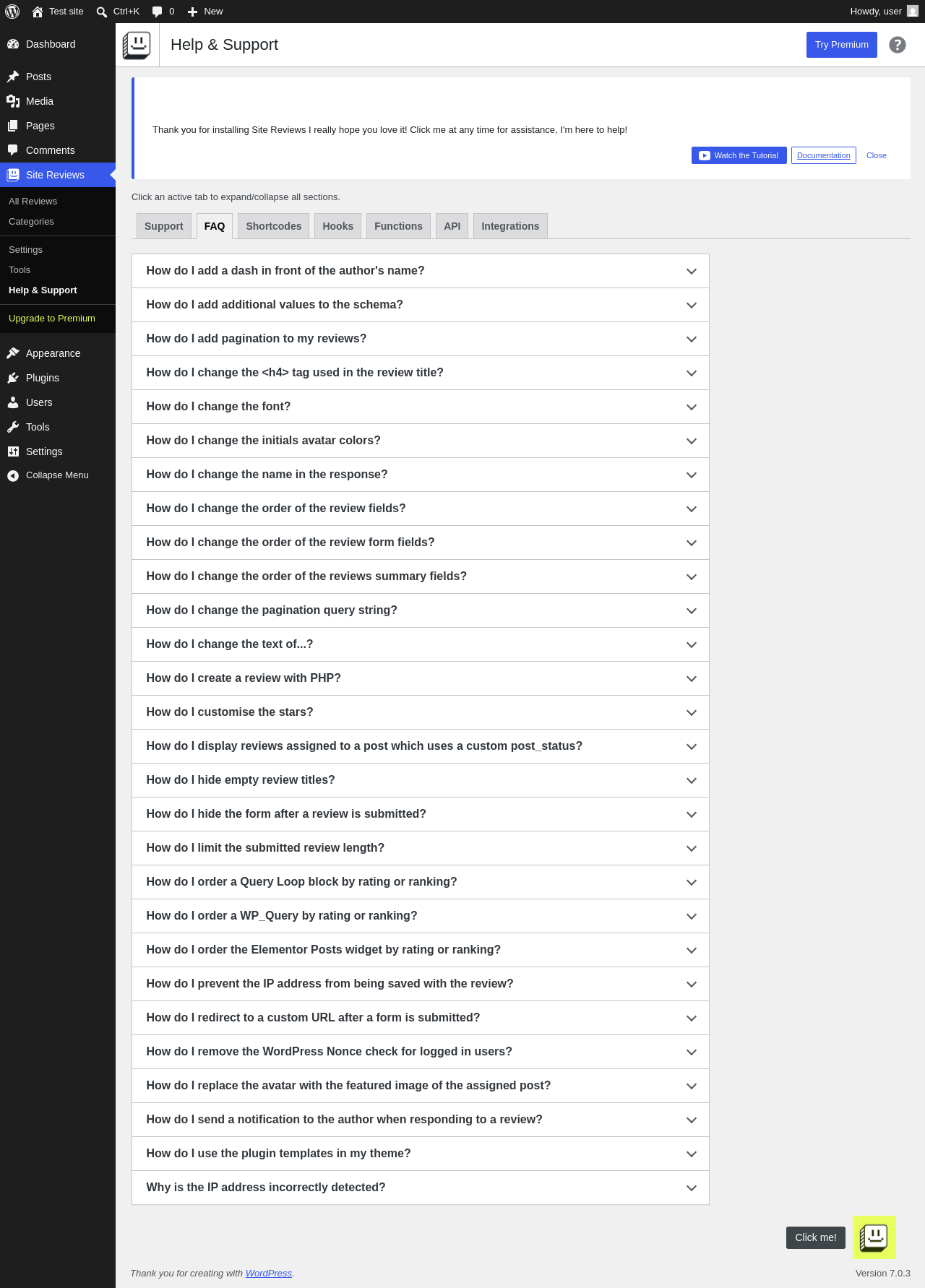
Task: Click the Appearance paintbrush icon
Action: (13, 353)
